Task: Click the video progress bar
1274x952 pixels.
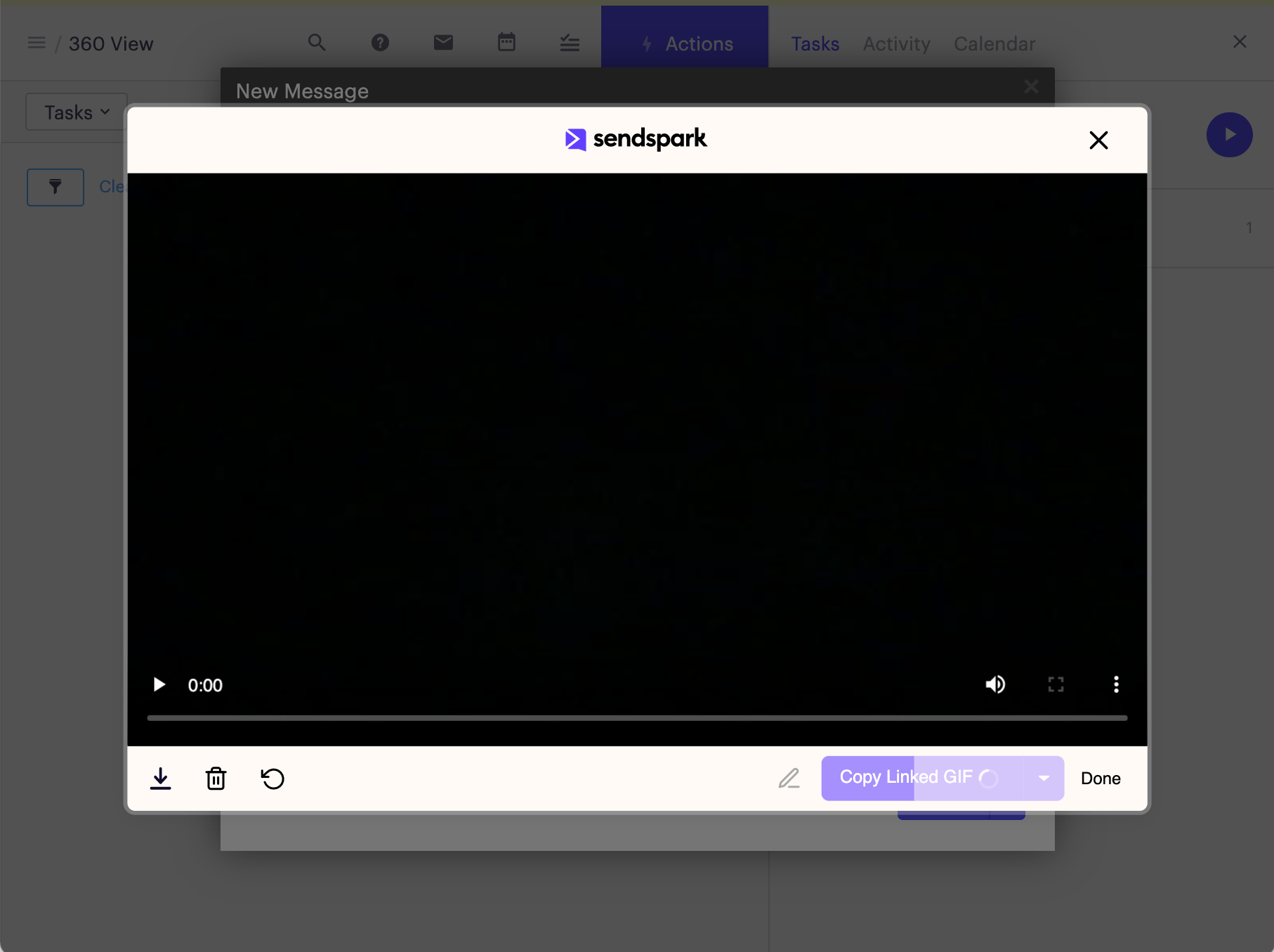Action: tap(637, 718)
